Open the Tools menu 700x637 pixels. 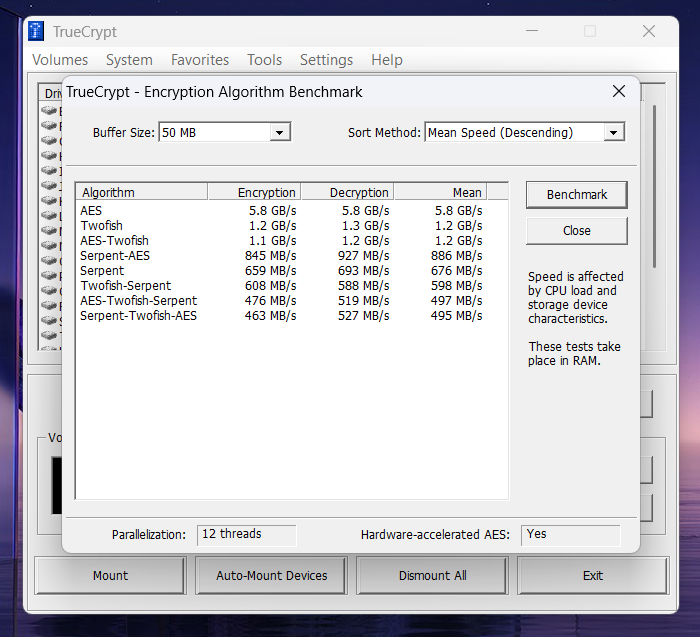click(264, 60)
